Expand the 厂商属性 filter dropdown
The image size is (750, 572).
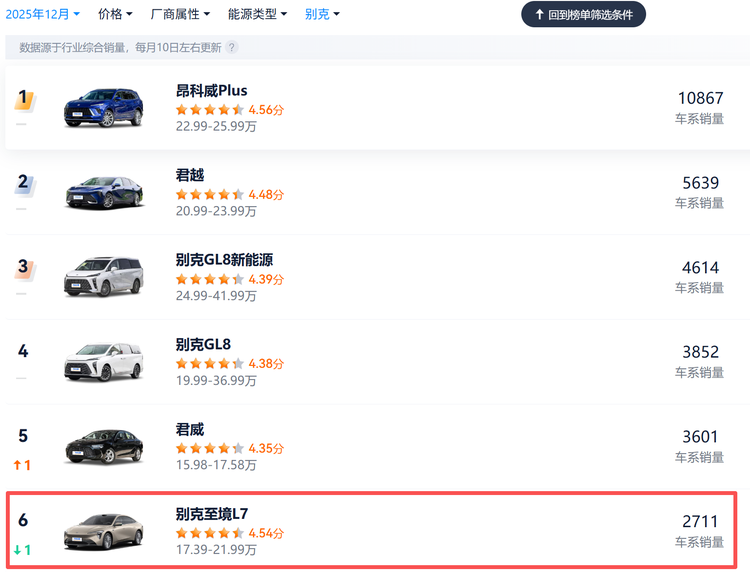180,14
